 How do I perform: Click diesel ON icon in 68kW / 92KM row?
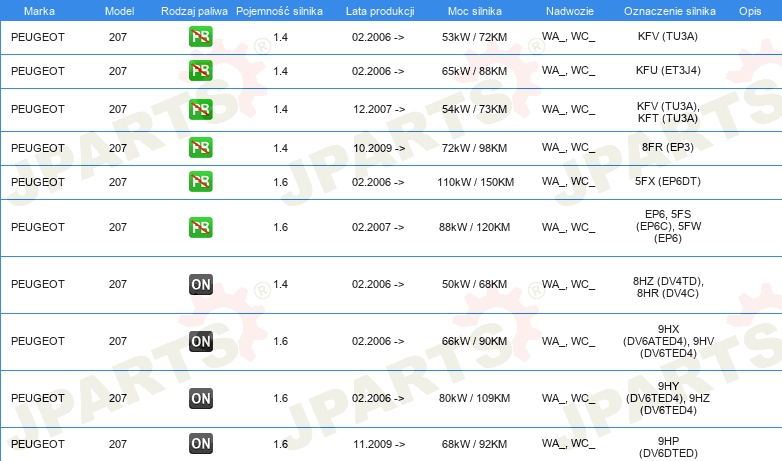coord(200,443)
